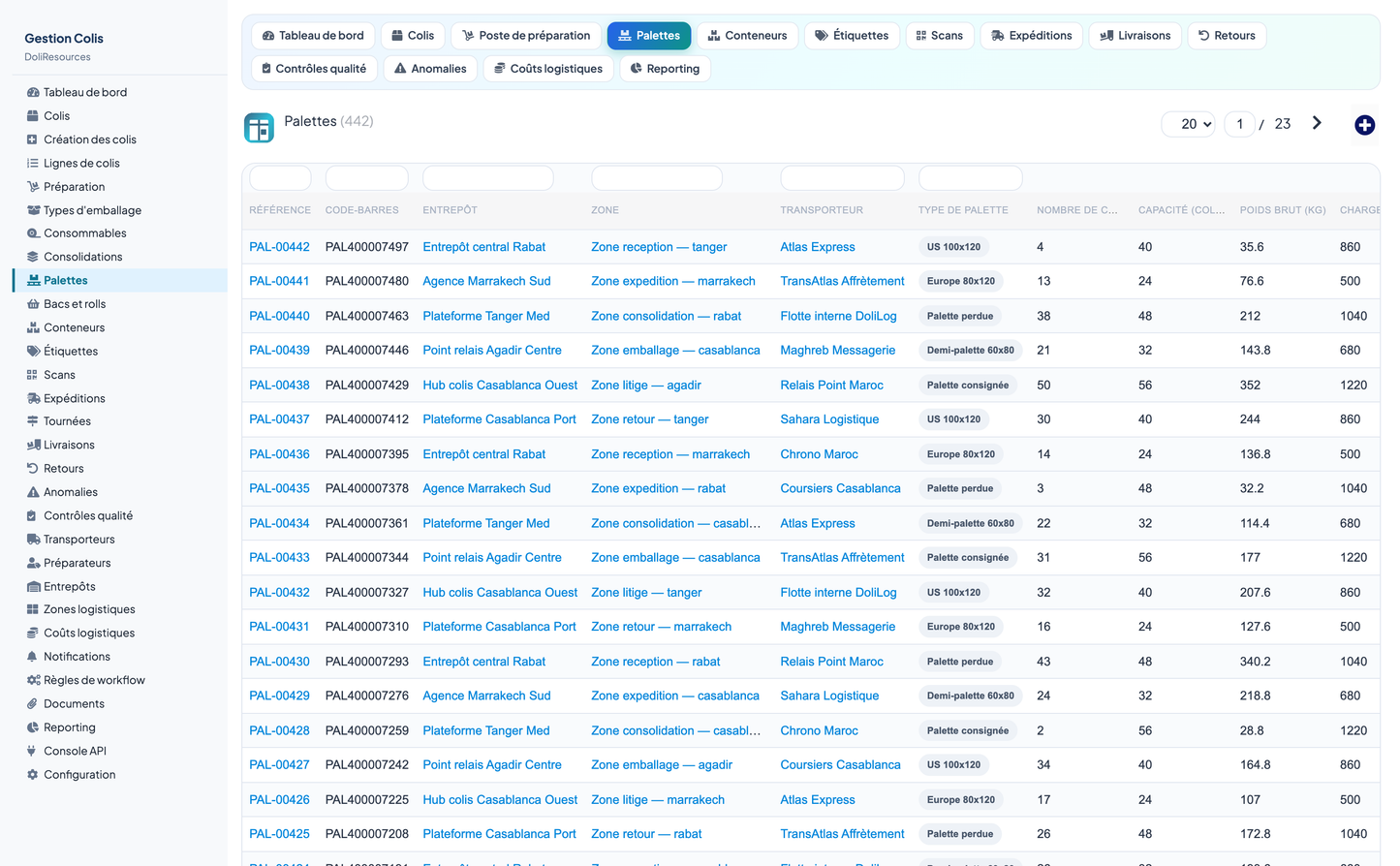The width and height of the screenshot is (1400, 866).
Task: Open palette reference PAL-00442
Action: click(x=279, y=247)
